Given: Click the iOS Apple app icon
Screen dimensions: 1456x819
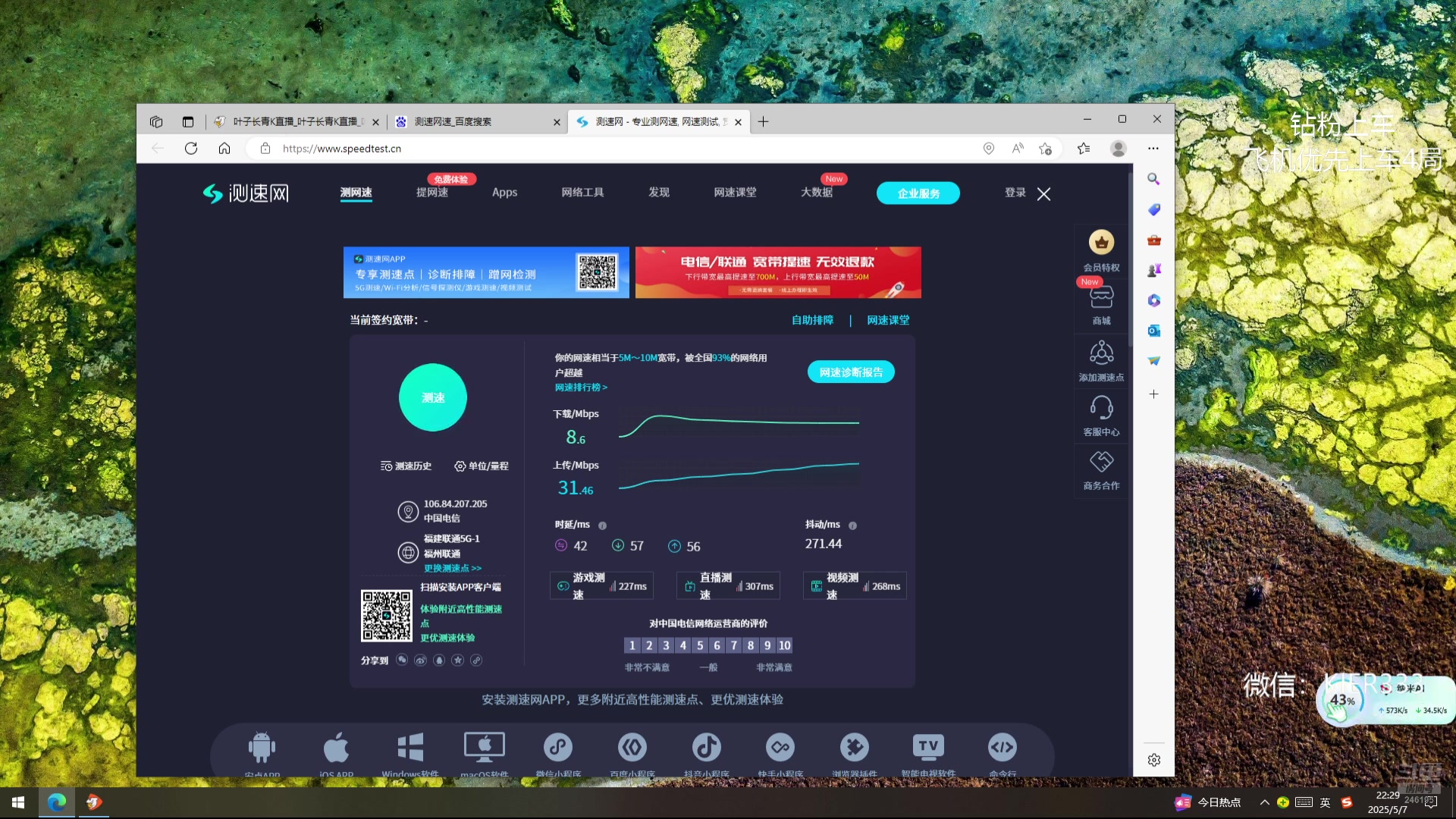Looking at the screenshot, I should coord(336,747).
